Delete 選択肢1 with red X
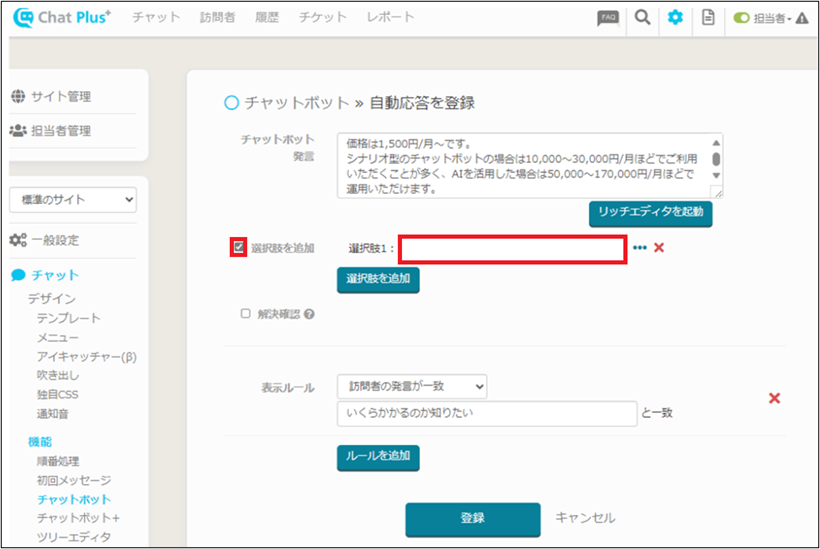Screen dimensions: 820x549 coord(659,247)
